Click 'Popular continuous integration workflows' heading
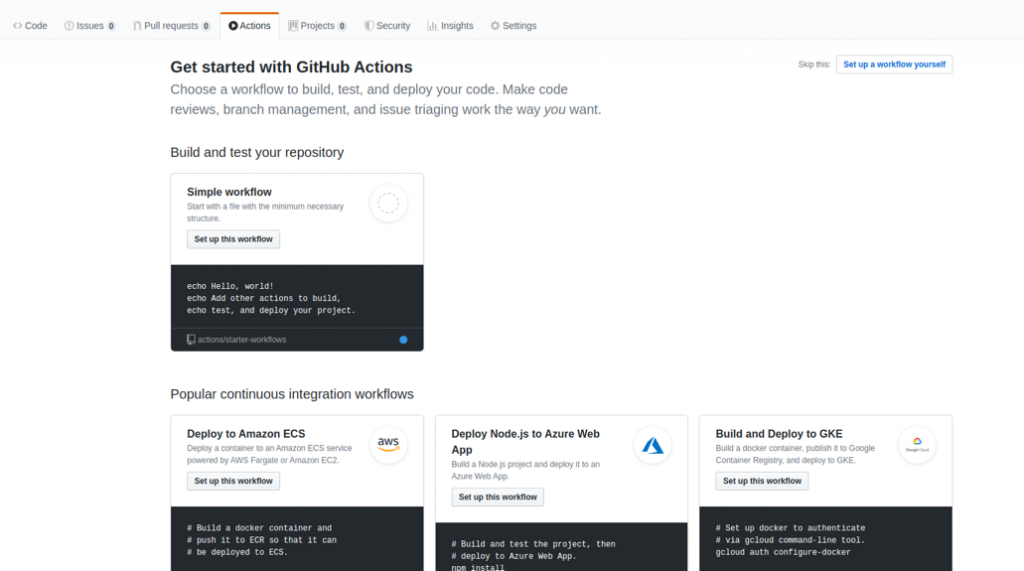1024x571 pixels. pyautogui.click(x=292, y=395)
